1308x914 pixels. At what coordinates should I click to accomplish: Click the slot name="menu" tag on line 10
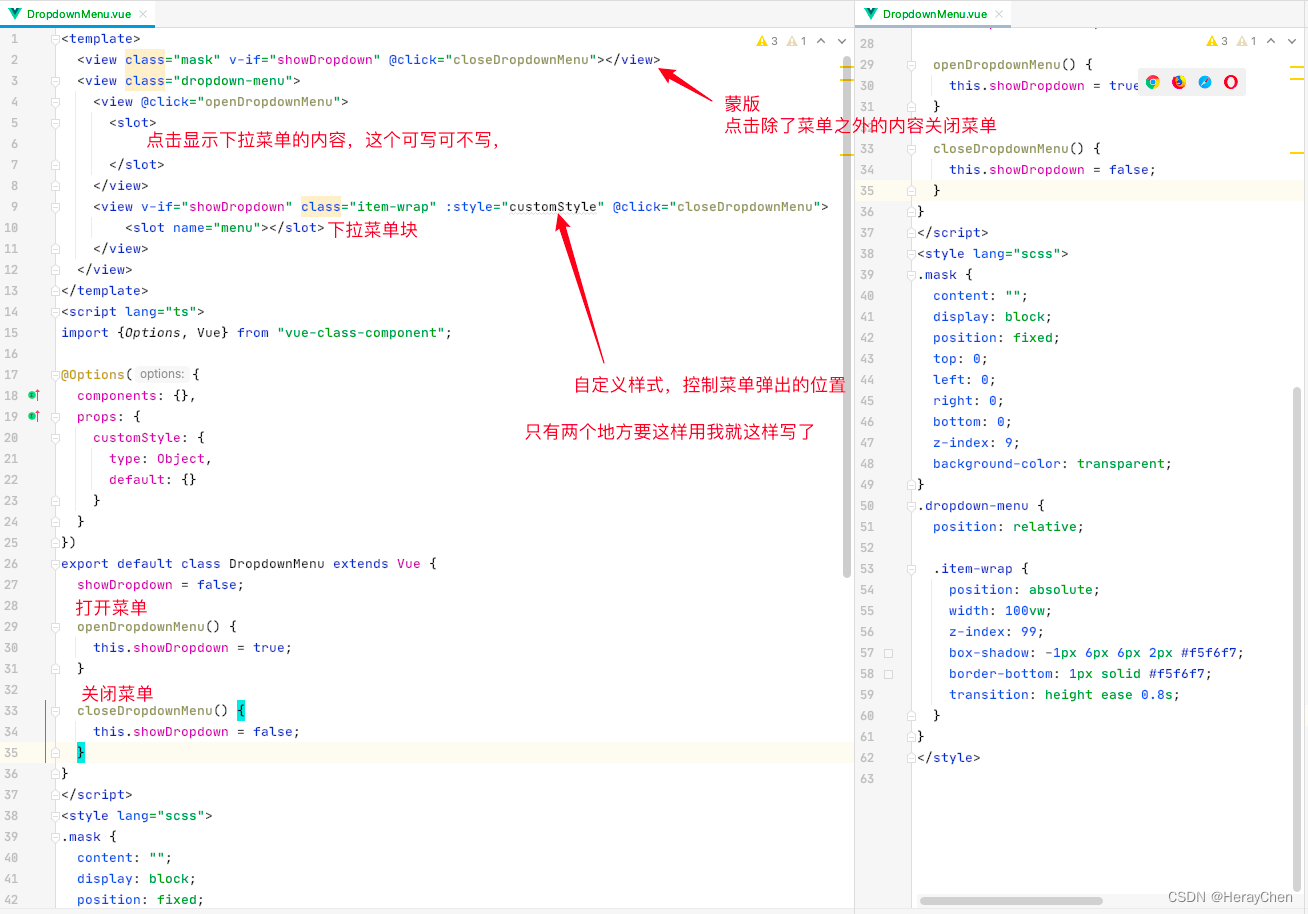coord(224,227)
